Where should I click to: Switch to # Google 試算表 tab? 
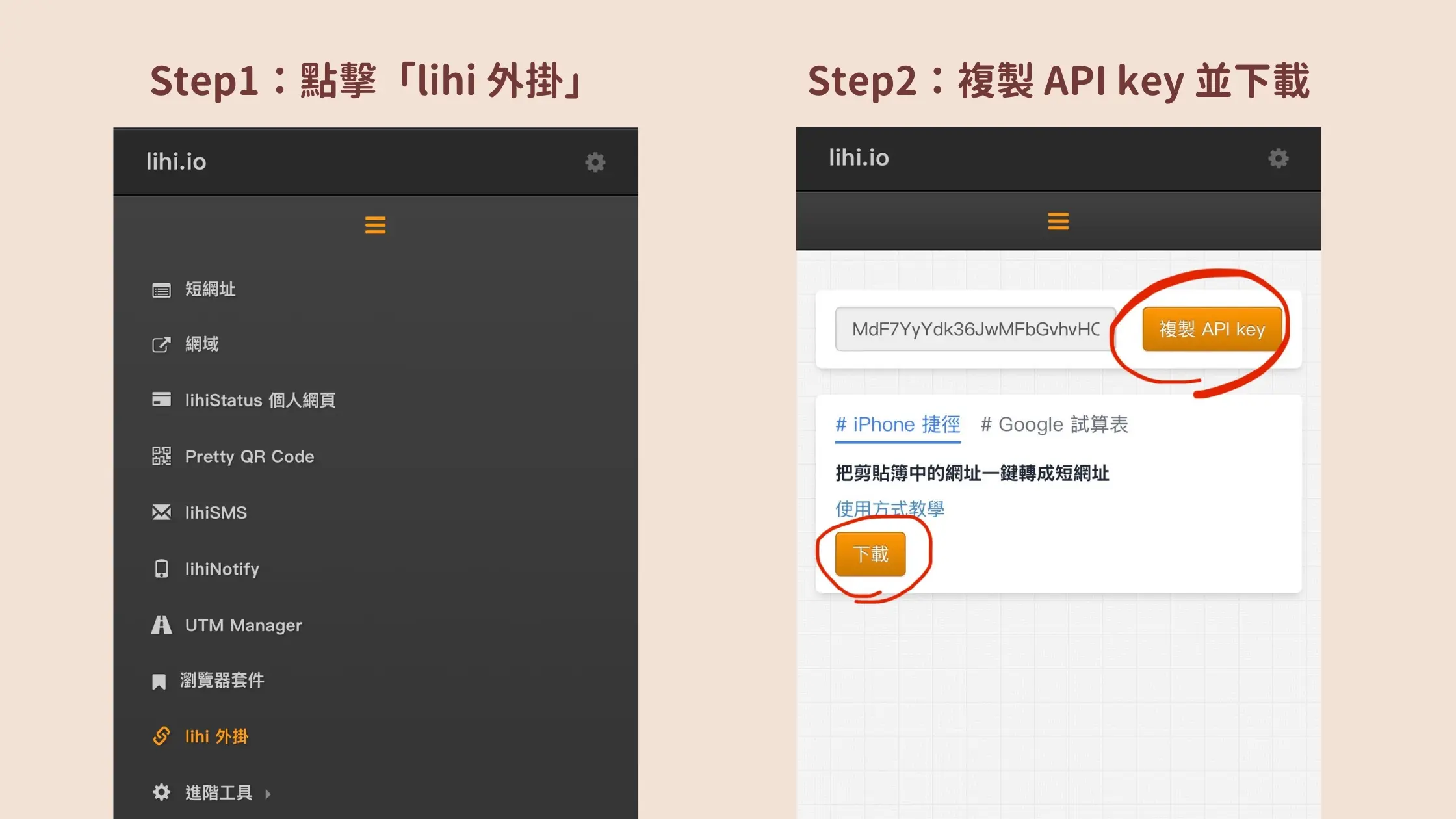pos(1054,424)
